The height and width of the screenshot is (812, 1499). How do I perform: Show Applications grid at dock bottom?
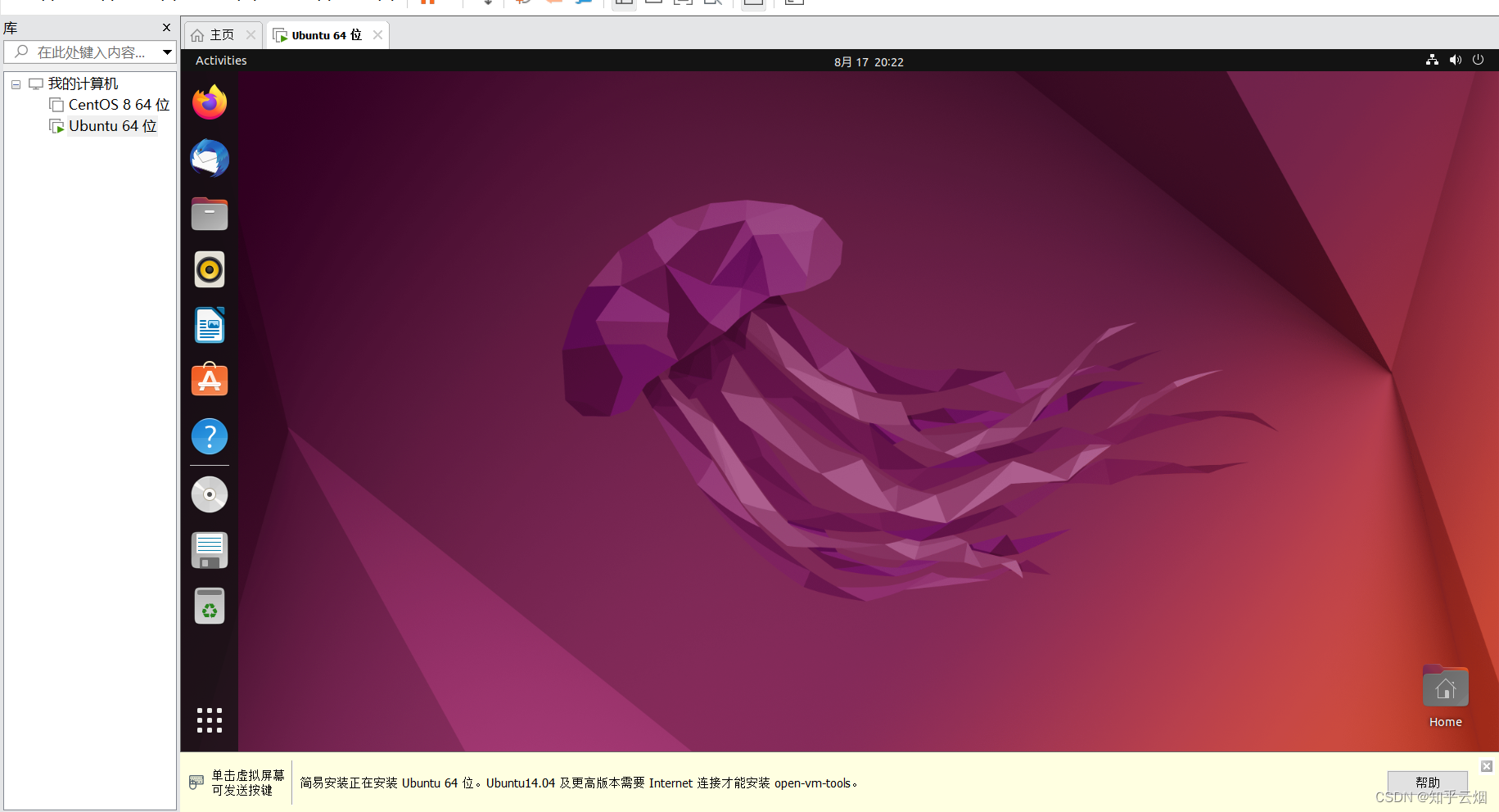click(210, 720)
